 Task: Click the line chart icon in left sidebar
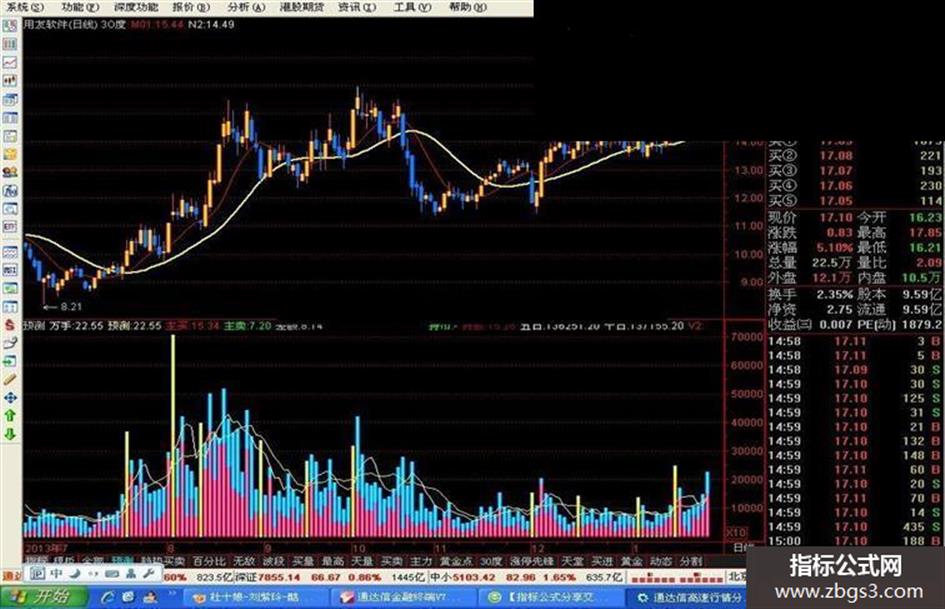click(10, 62)
